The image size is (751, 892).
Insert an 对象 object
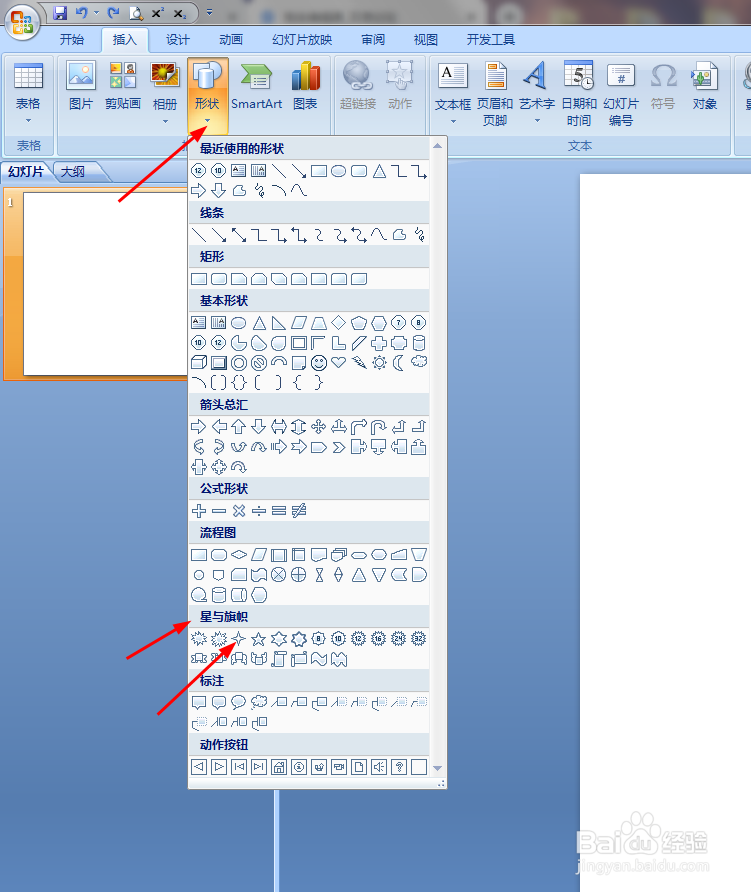tap(704, 85)
